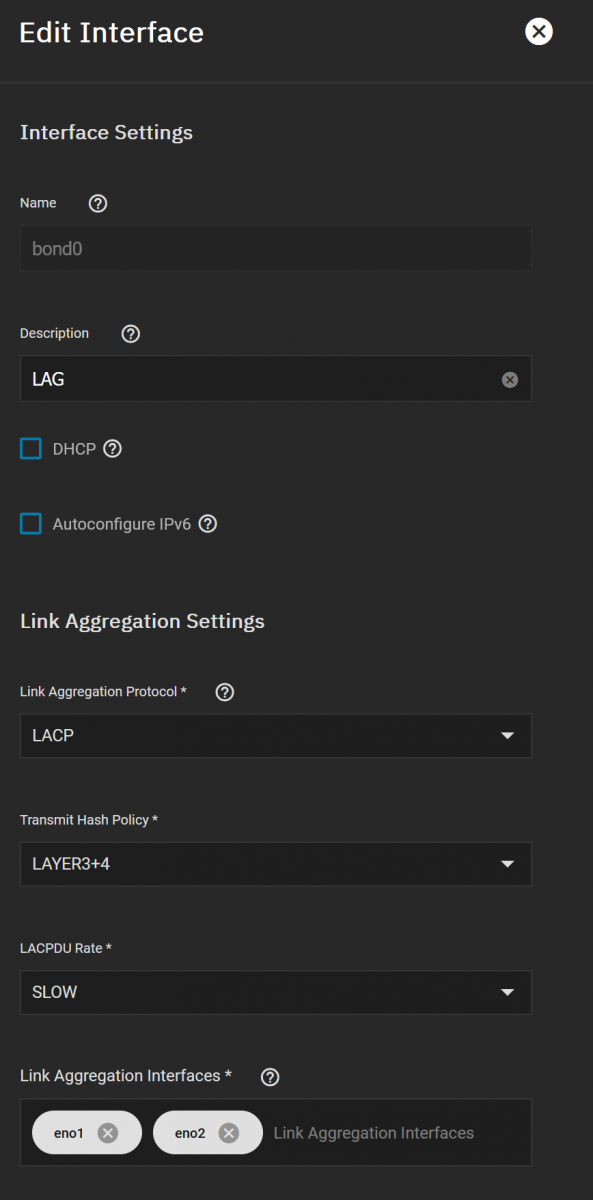Open help for Link Aggregation Interfaces
593x1200 pixels.
coord(270,1077)
